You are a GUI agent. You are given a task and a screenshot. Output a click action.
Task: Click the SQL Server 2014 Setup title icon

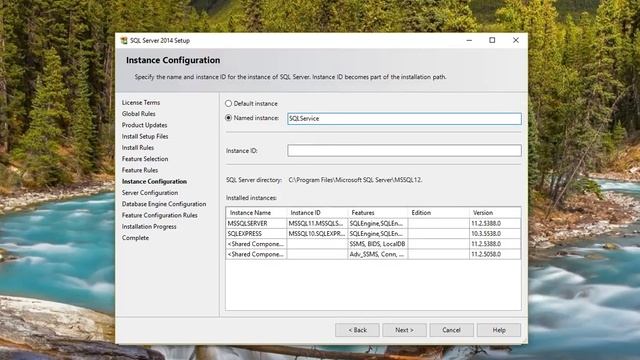[x=124, y=40]
